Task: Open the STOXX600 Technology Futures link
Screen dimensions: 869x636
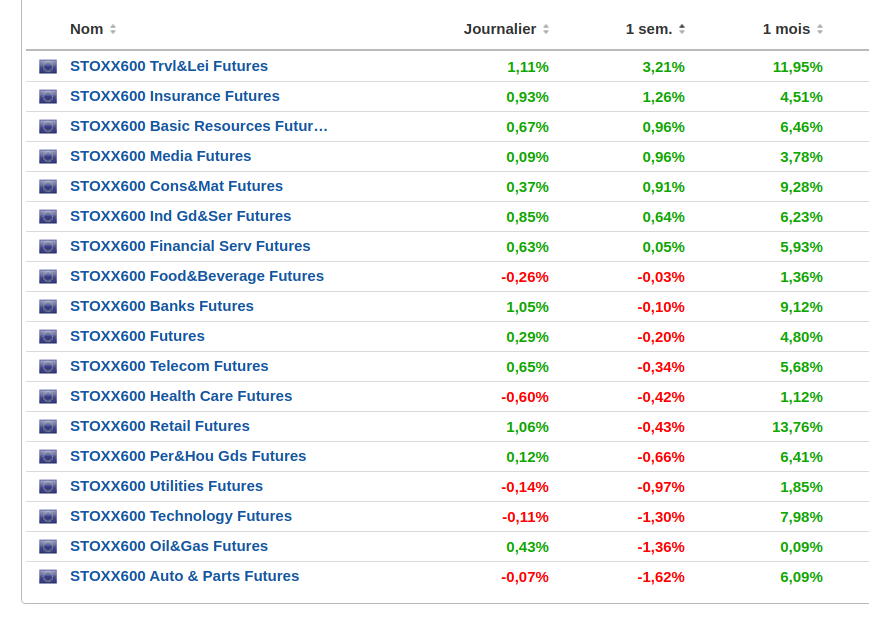Action: 180,516
